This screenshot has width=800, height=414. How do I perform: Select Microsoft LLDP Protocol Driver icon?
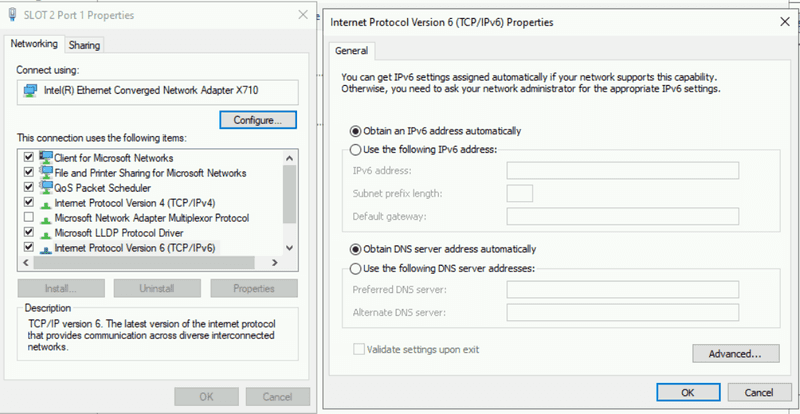(x=45, y=232)
